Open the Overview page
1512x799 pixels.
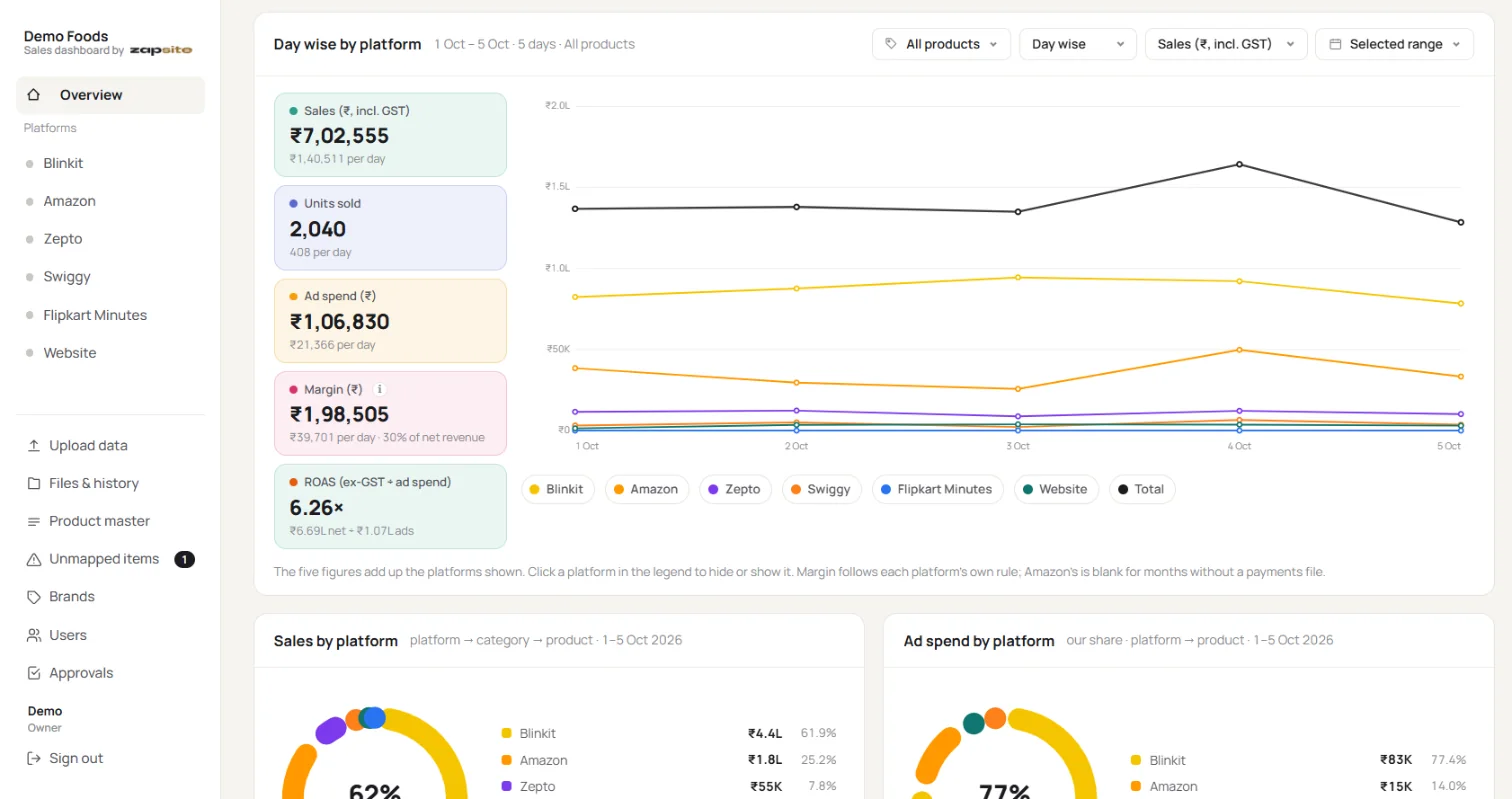110,95
